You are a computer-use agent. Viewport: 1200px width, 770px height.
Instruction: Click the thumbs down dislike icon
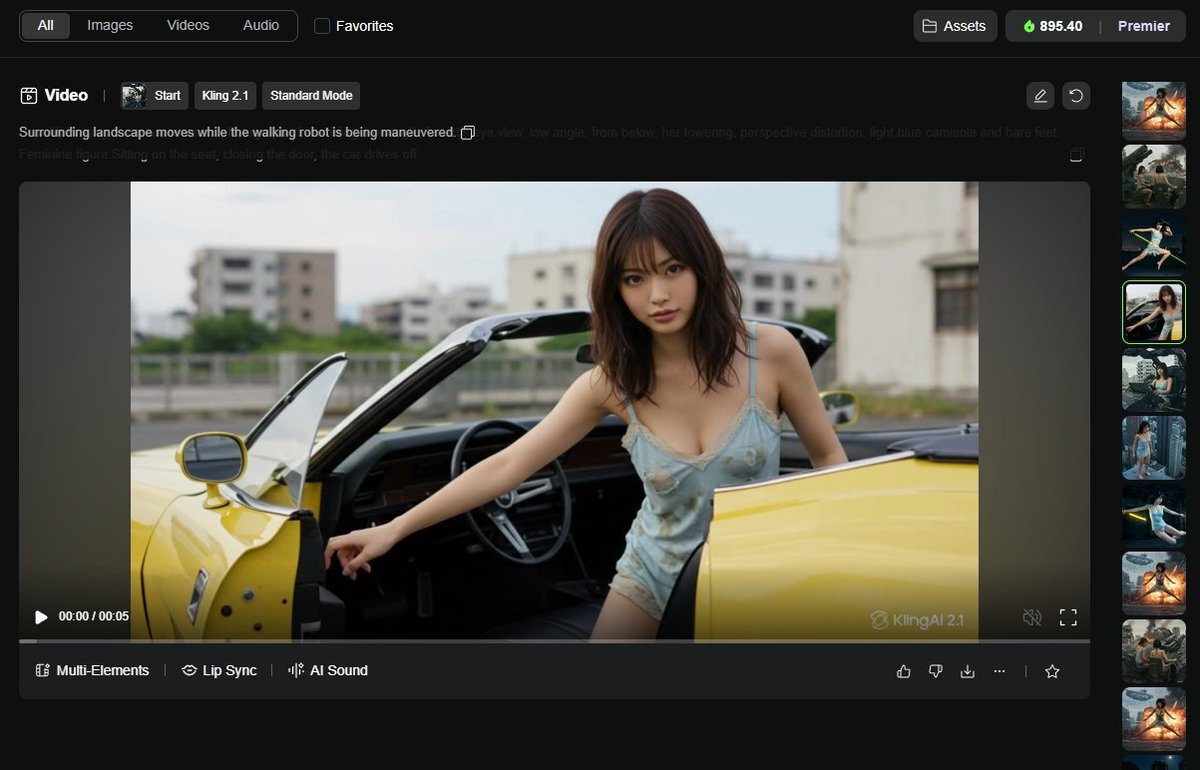(x=936, y=672)
